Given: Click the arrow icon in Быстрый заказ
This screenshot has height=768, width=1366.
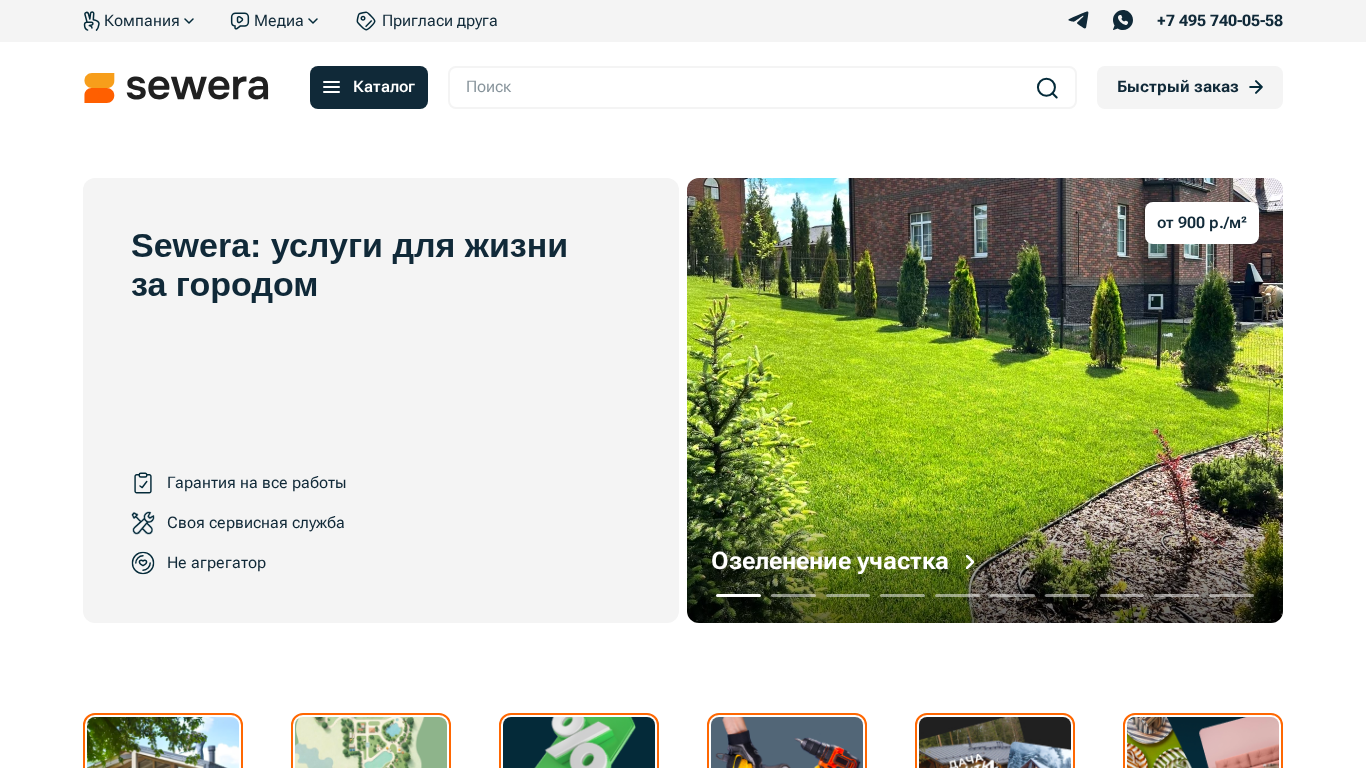Looking at the screenshot, I should tap(1257, 88).
